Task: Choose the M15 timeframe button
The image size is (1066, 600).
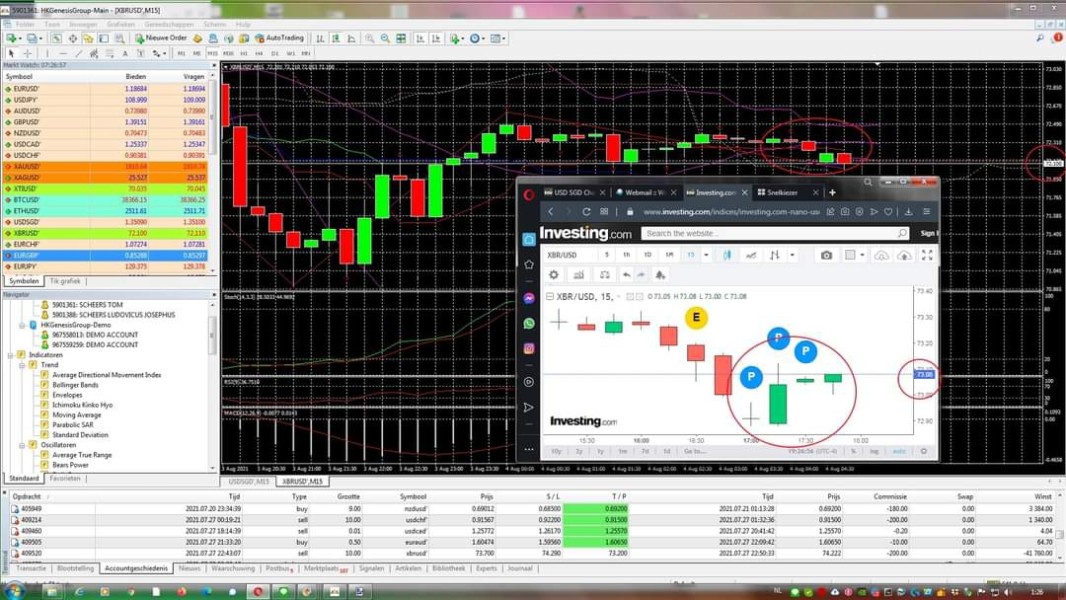Action: pyautogui.click(x=213, y=53)
